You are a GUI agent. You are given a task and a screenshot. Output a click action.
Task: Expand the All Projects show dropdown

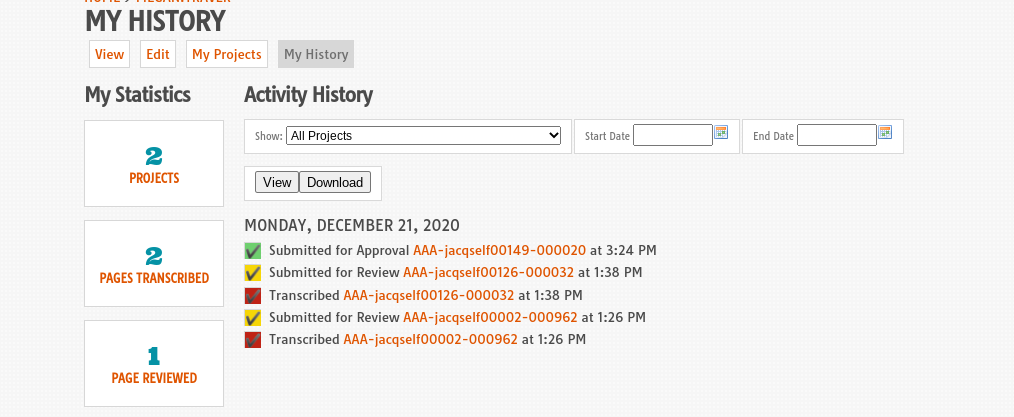point(423,136)
